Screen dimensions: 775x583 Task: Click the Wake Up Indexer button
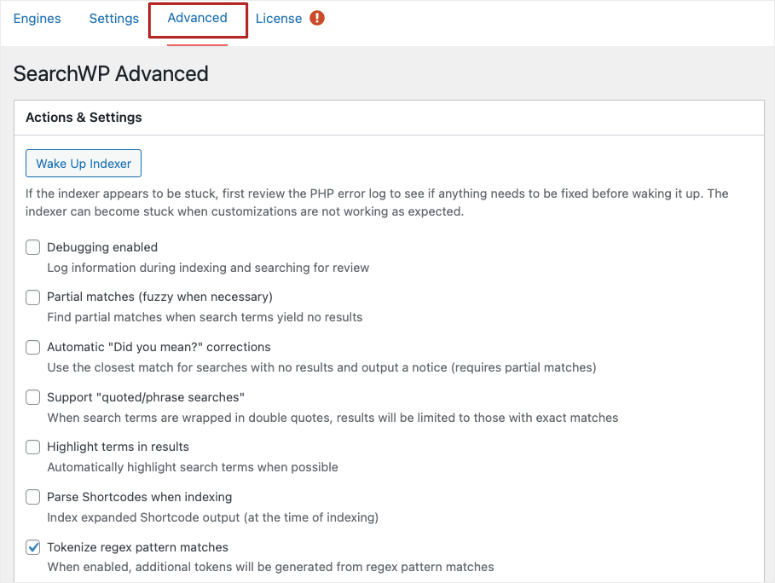(x=84, y=163)
